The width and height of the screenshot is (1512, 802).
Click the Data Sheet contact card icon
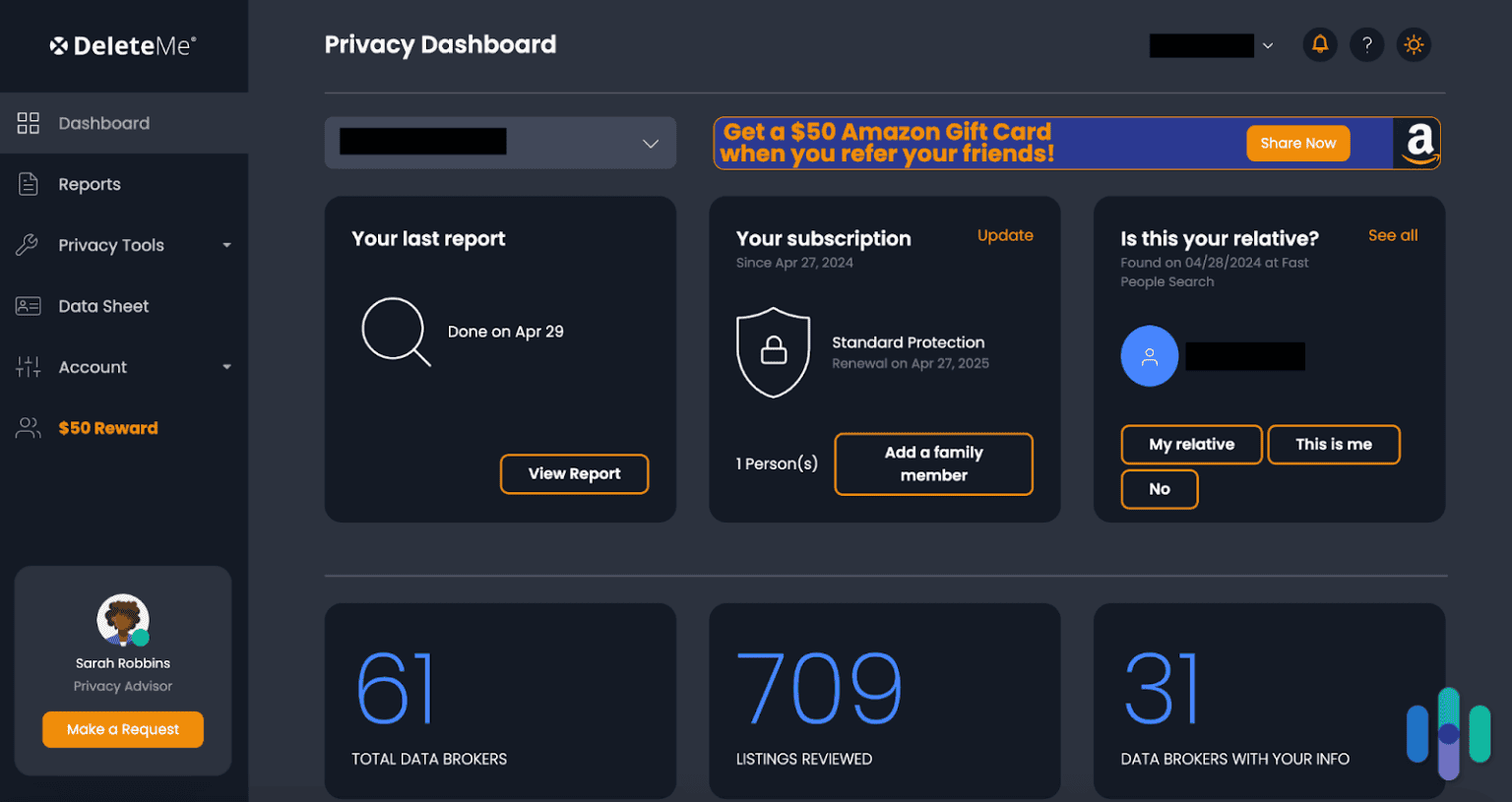coord(28,306)
